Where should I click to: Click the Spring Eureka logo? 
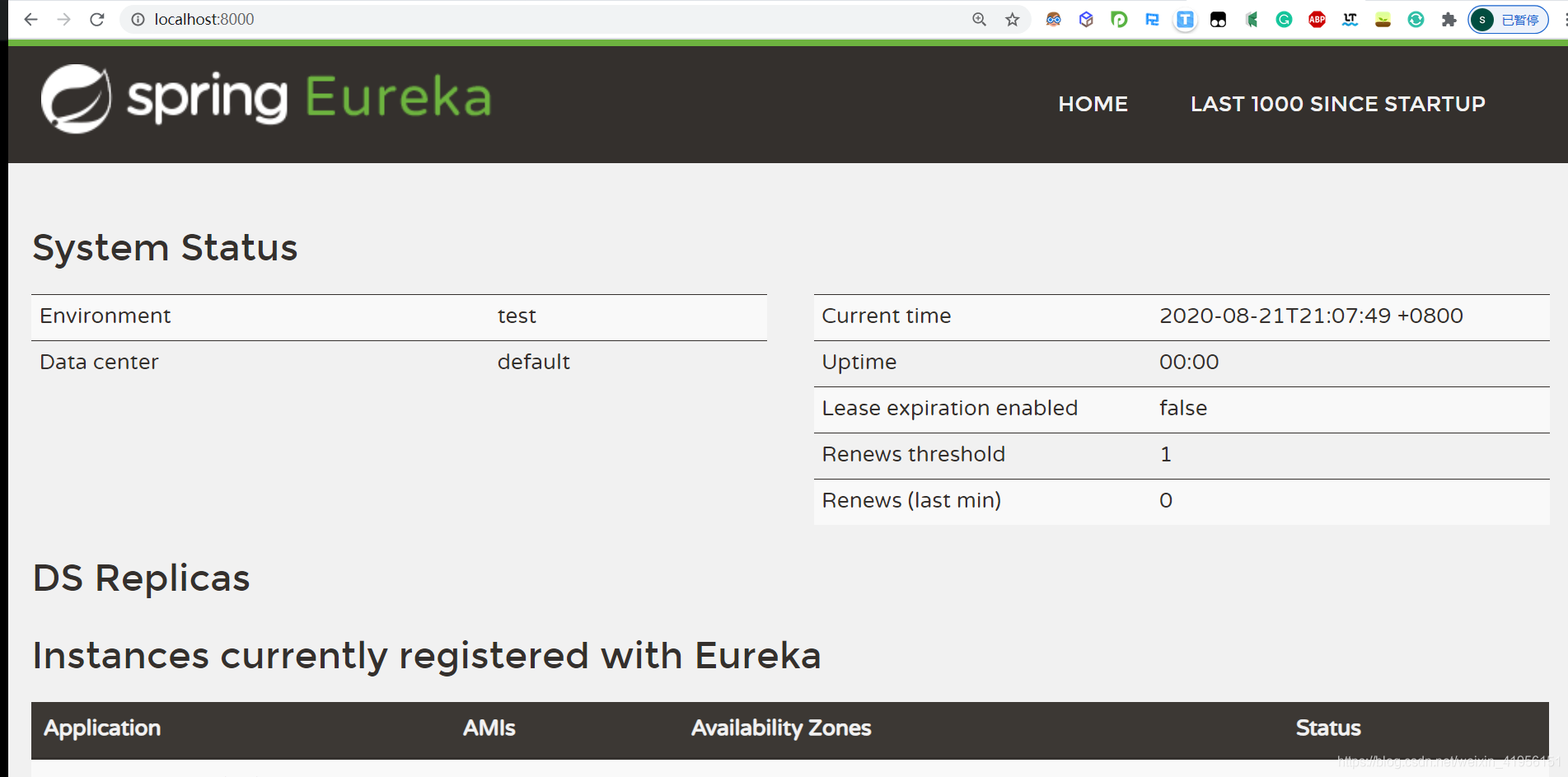click(x=266, y=98)
